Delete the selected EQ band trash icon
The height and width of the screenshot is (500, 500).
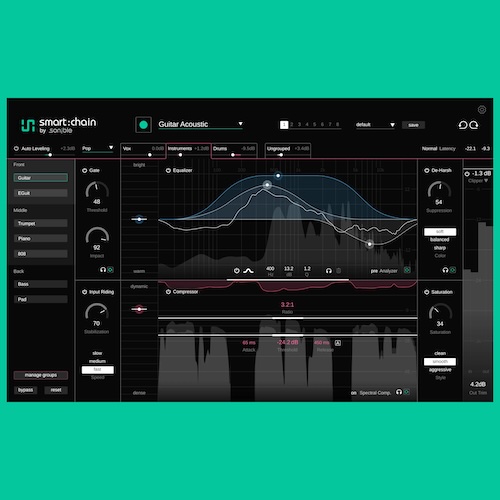[x=338, y=271]
